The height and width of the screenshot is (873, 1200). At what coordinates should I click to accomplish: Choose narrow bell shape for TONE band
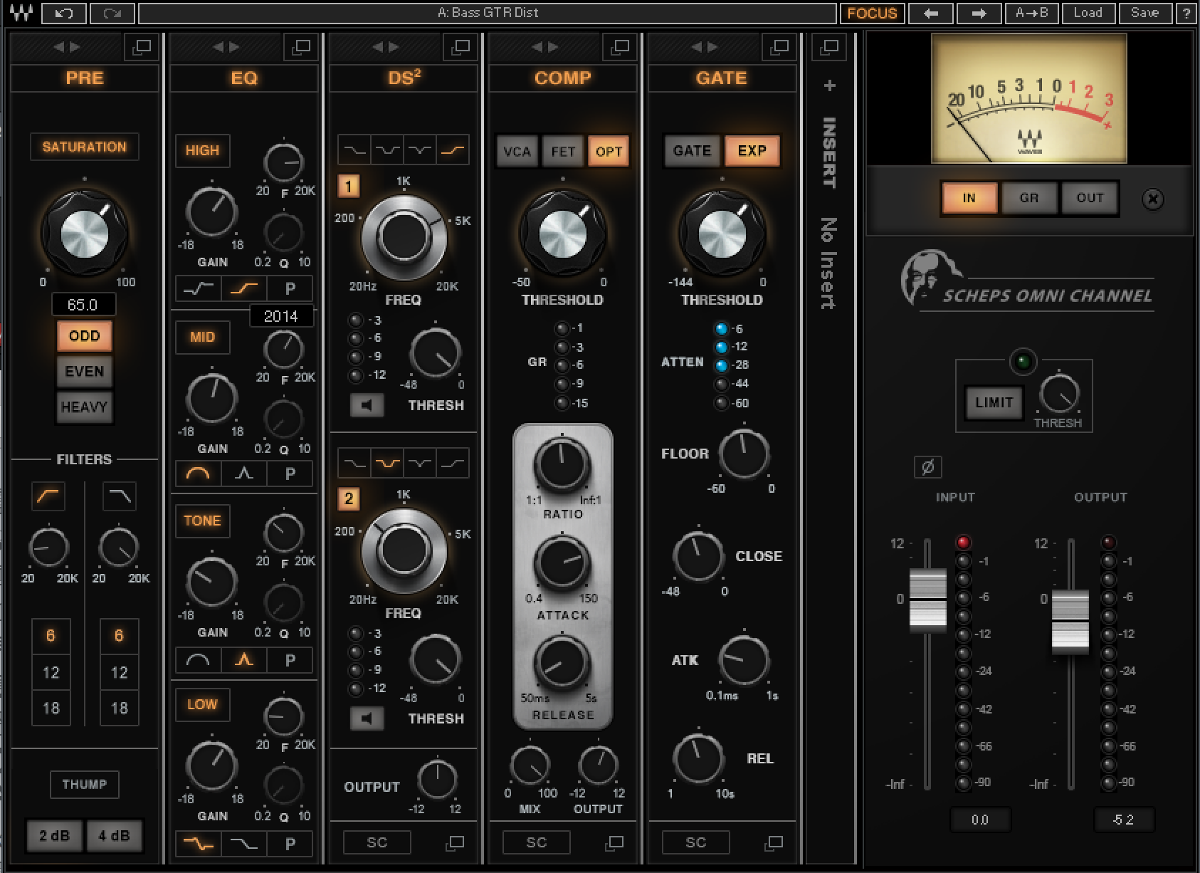[x=244, y=660]
